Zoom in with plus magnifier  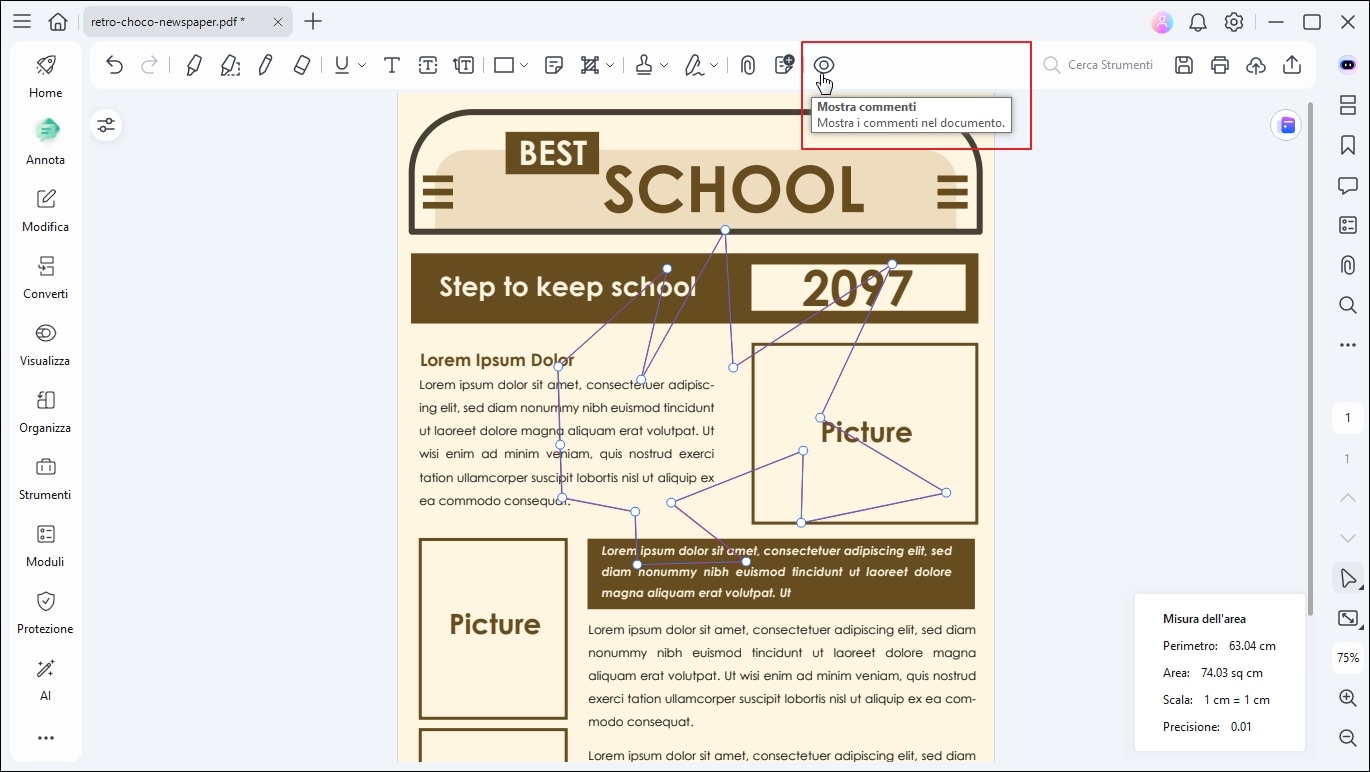[1348, 698]
